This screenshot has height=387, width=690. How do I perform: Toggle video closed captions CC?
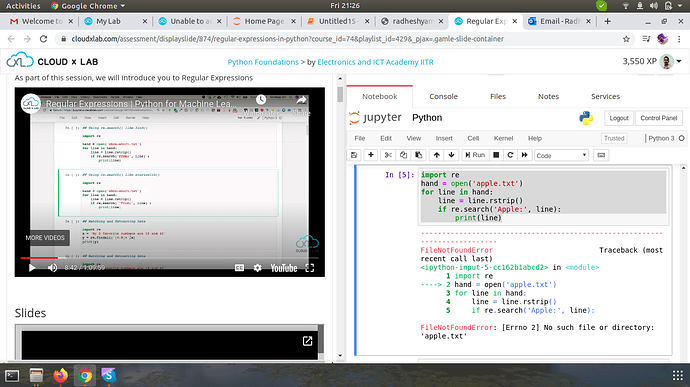[x=239, y=268]
